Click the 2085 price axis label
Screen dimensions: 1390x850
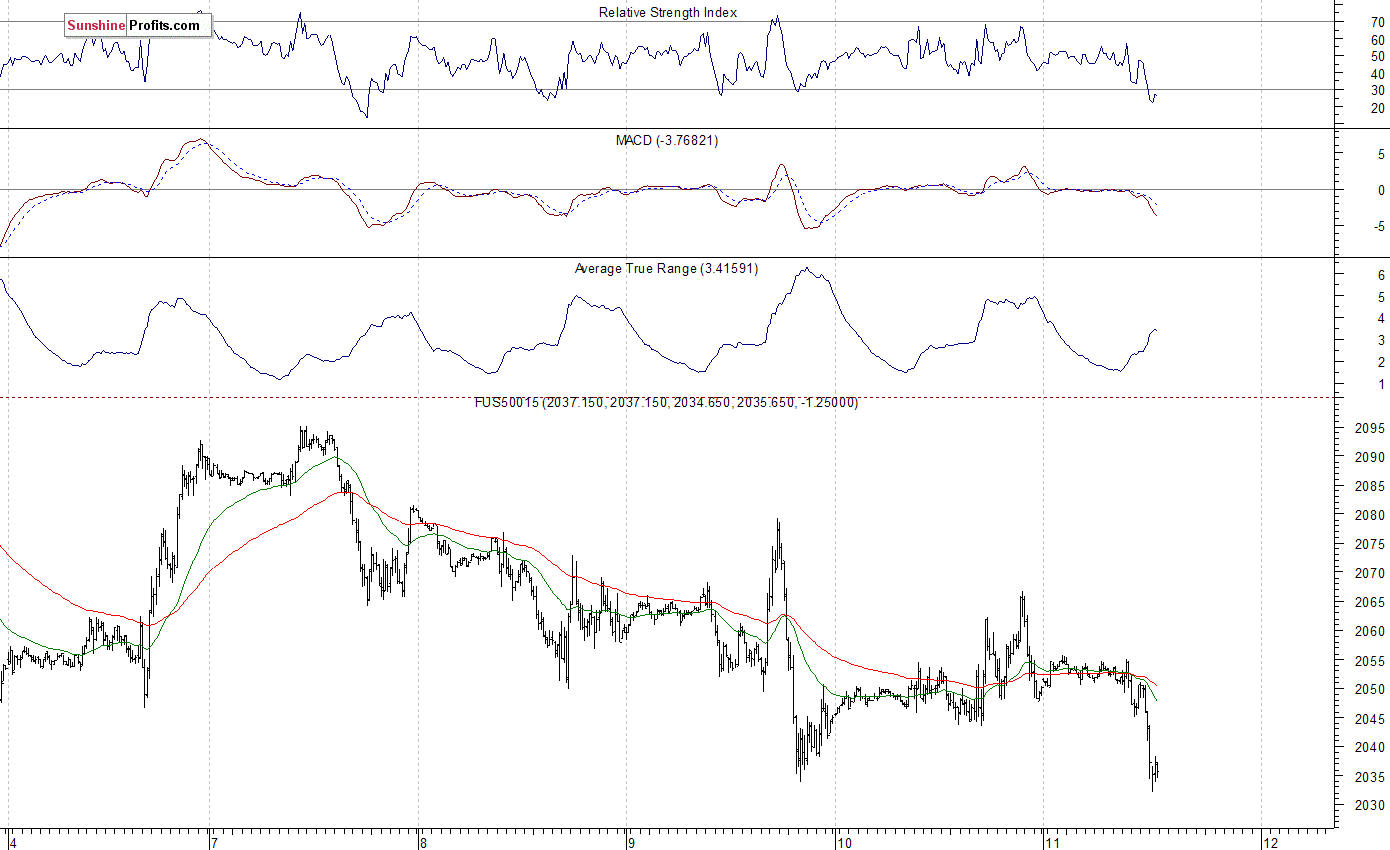tap(1369, 486)
